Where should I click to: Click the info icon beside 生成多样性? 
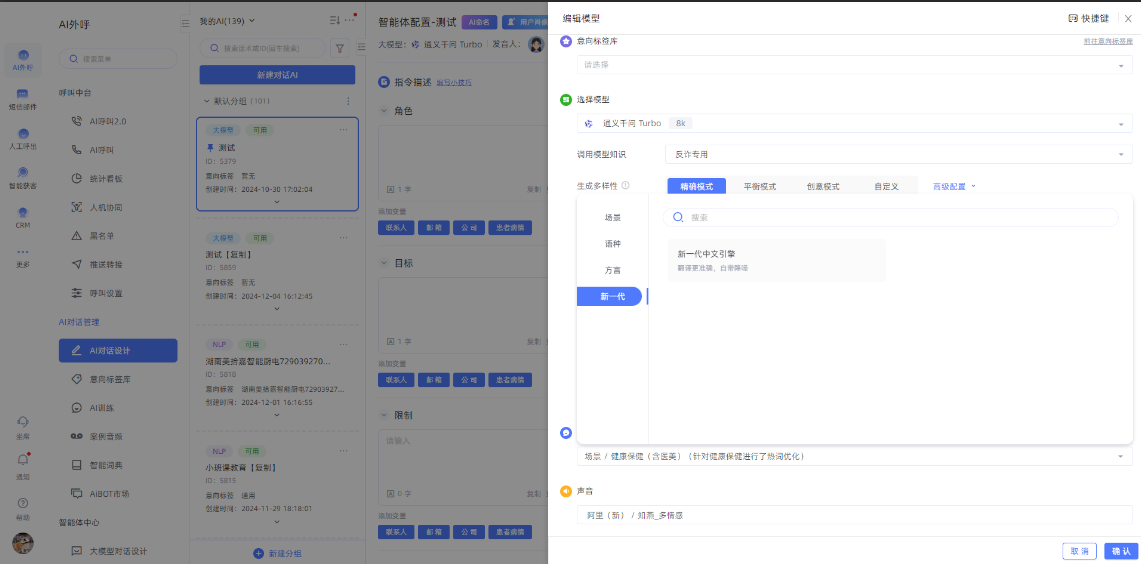(625, 186)
